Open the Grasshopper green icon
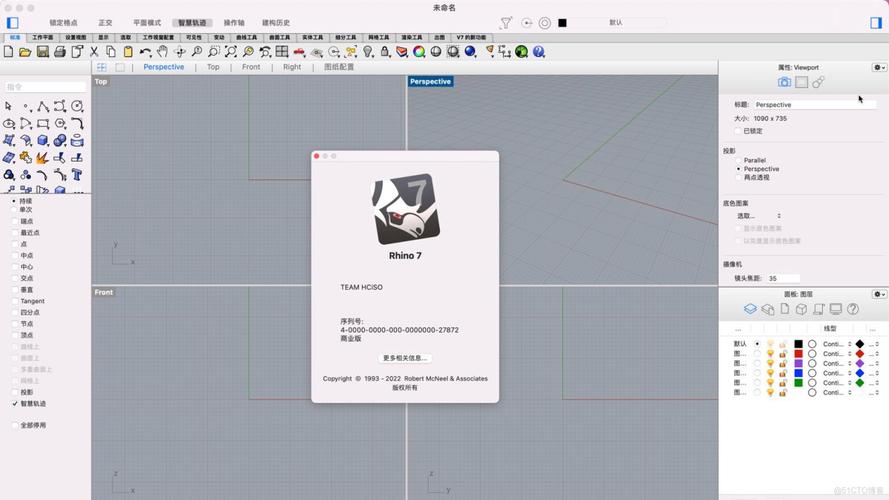The height and width of the screenshot is (500, 889). point(522,52)
